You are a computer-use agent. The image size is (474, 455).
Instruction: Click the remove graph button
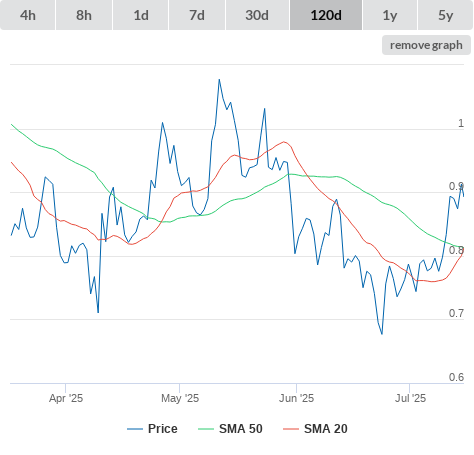point(426,45)
